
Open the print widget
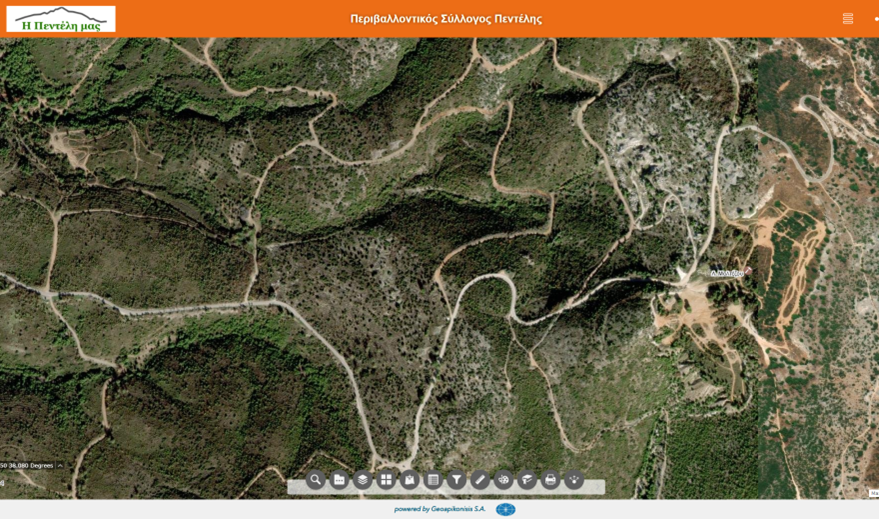550,480
